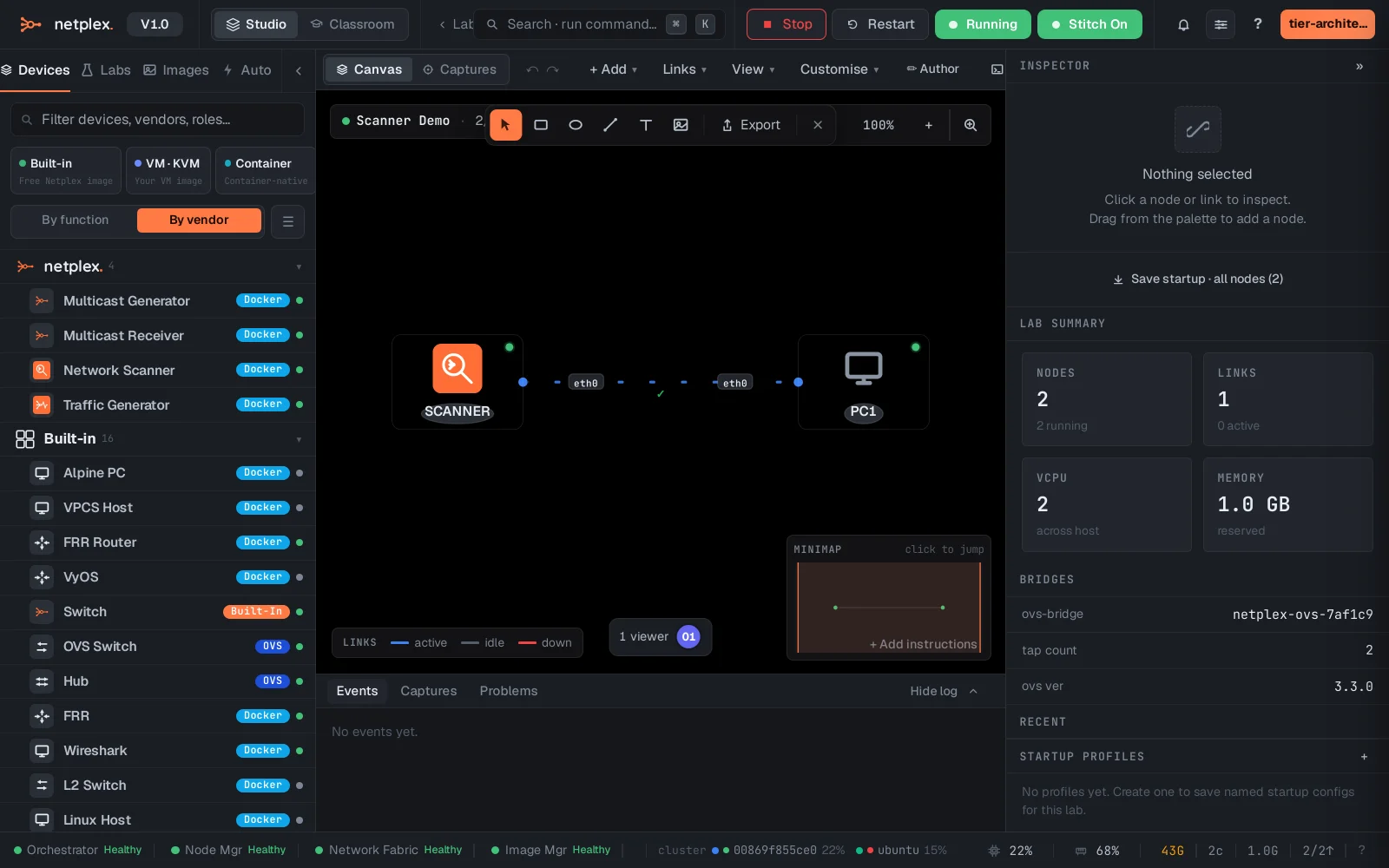Open the Auto tab
The height and width of the screenshot is (868, 1389).
[247, 70]
